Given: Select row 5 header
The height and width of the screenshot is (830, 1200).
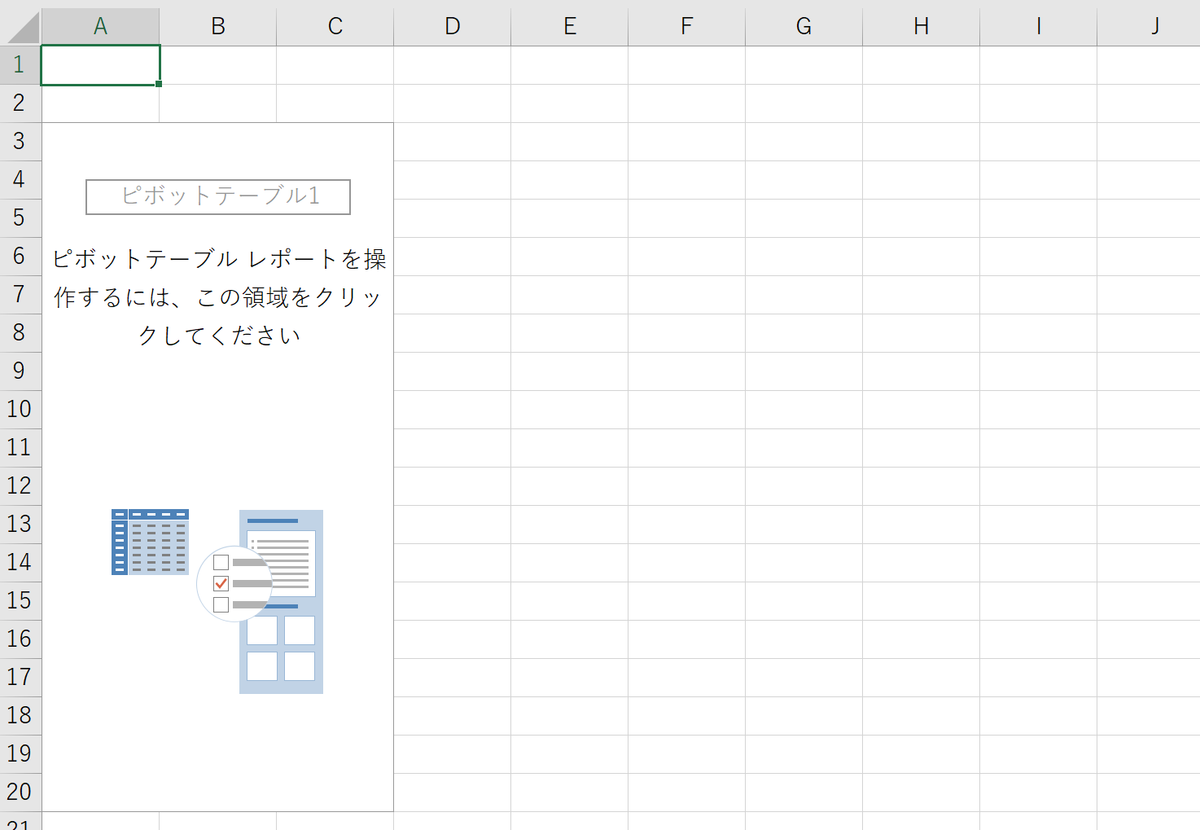Looking at the screenshot, I should (x=20, y=218).
